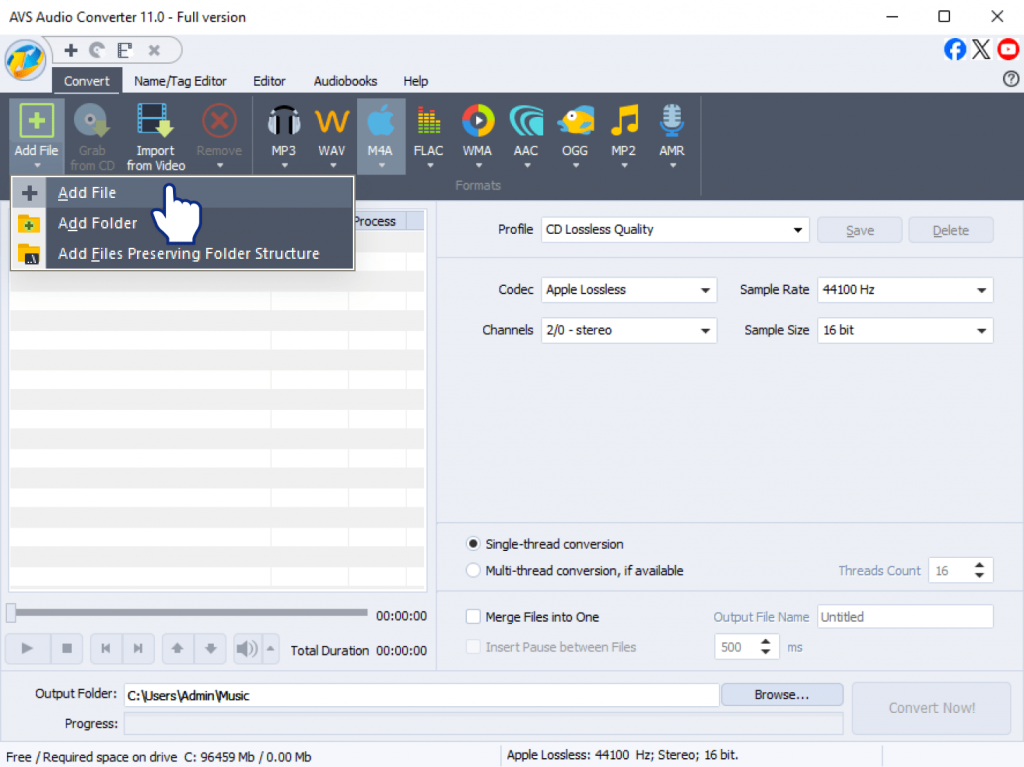The width and height of the screenshot is (1024, 767).
Task: Click the Save profile button
Action: (x=859, y=230)
